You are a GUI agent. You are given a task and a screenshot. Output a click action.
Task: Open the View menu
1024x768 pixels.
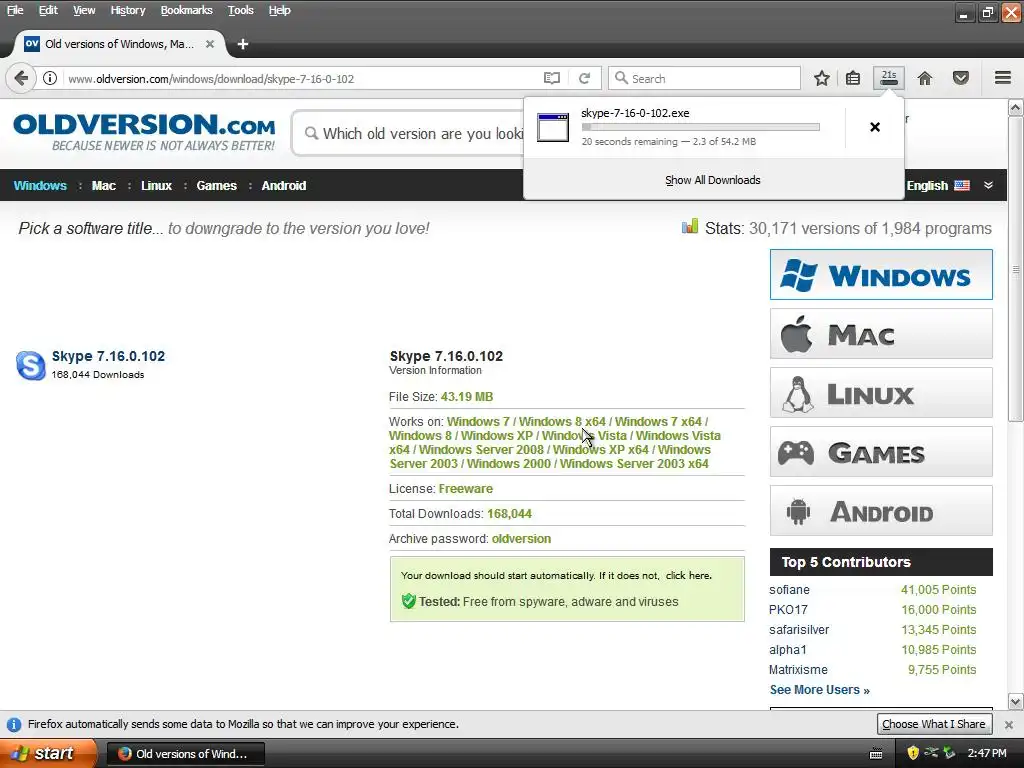[x=84, y=10]
